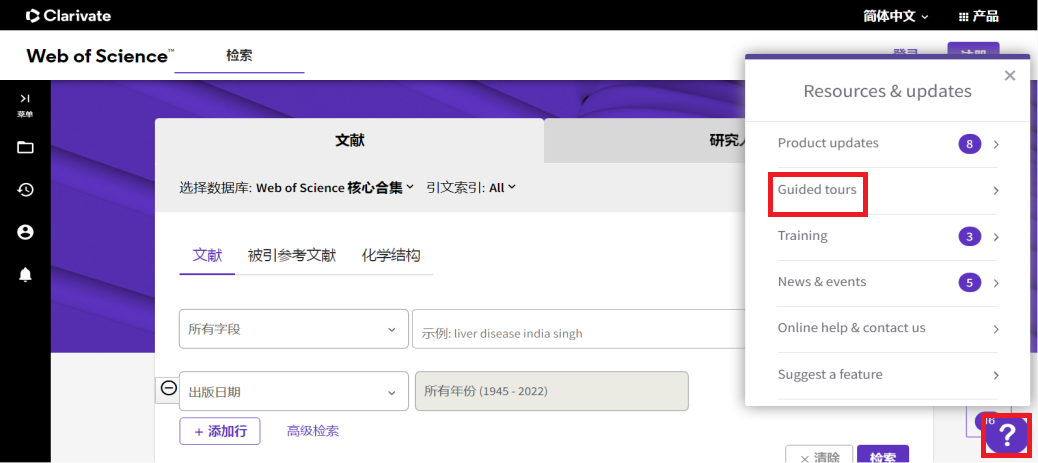Open Suggest a feature entry
Screen dimensions: 1038x463
pos(887,375)
